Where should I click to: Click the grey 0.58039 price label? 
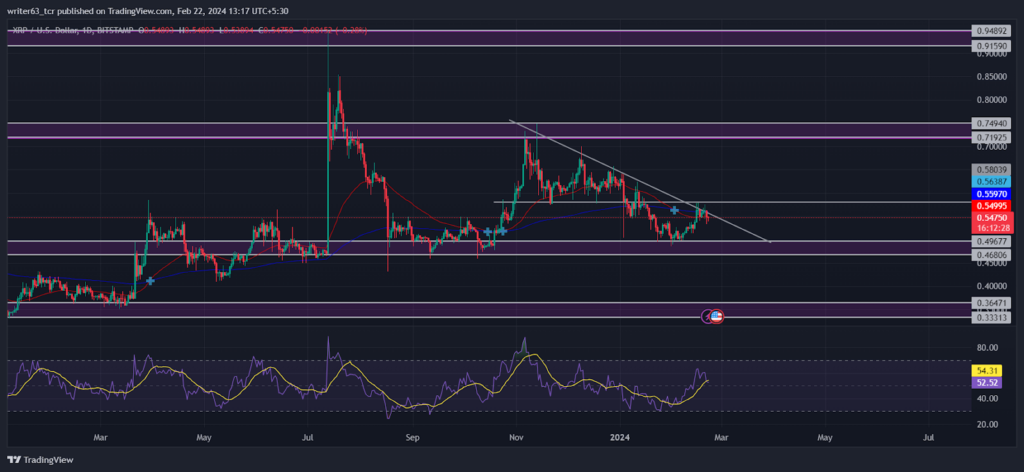991,168
